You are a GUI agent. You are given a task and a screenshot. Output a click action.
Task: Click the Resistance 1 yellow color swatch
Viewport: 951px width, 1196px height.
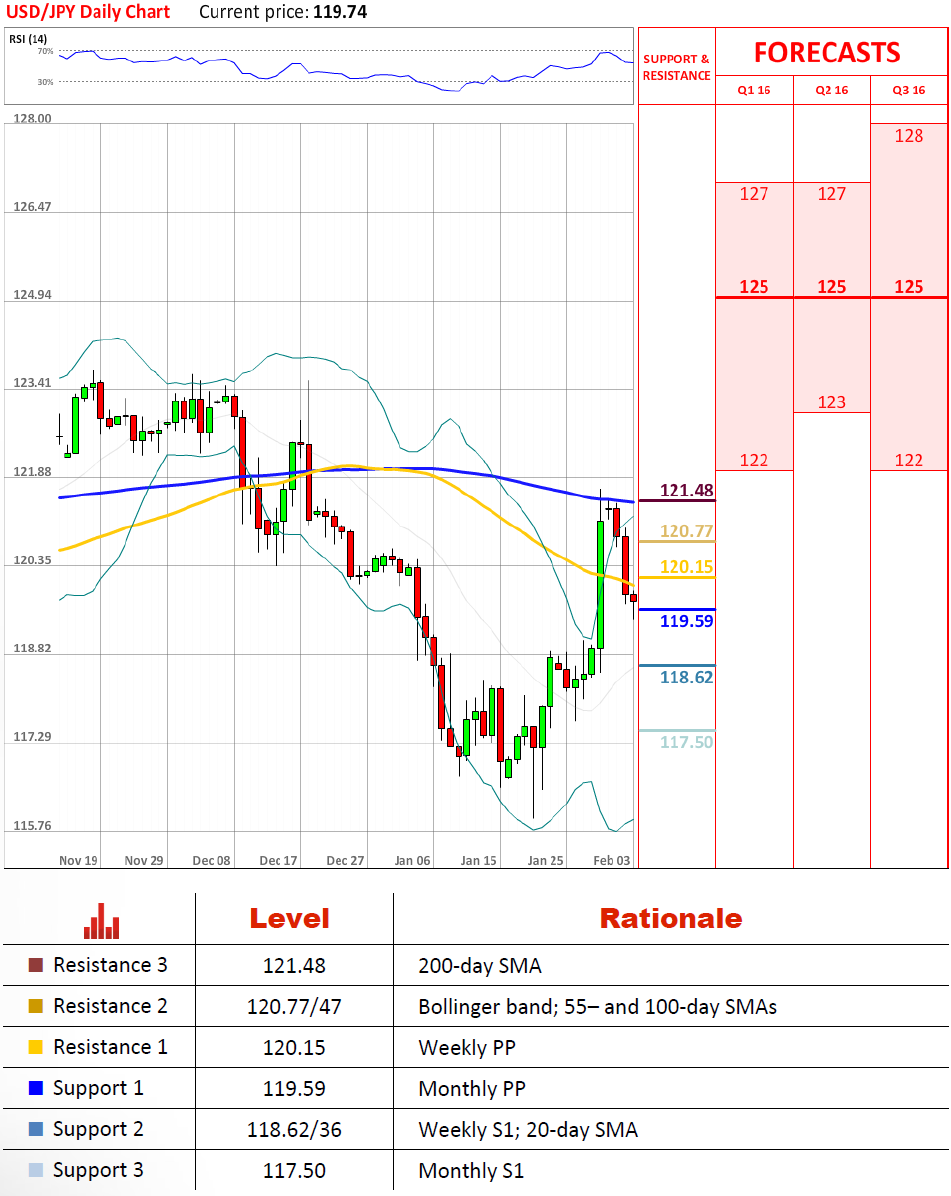[x=36, y=1047]
